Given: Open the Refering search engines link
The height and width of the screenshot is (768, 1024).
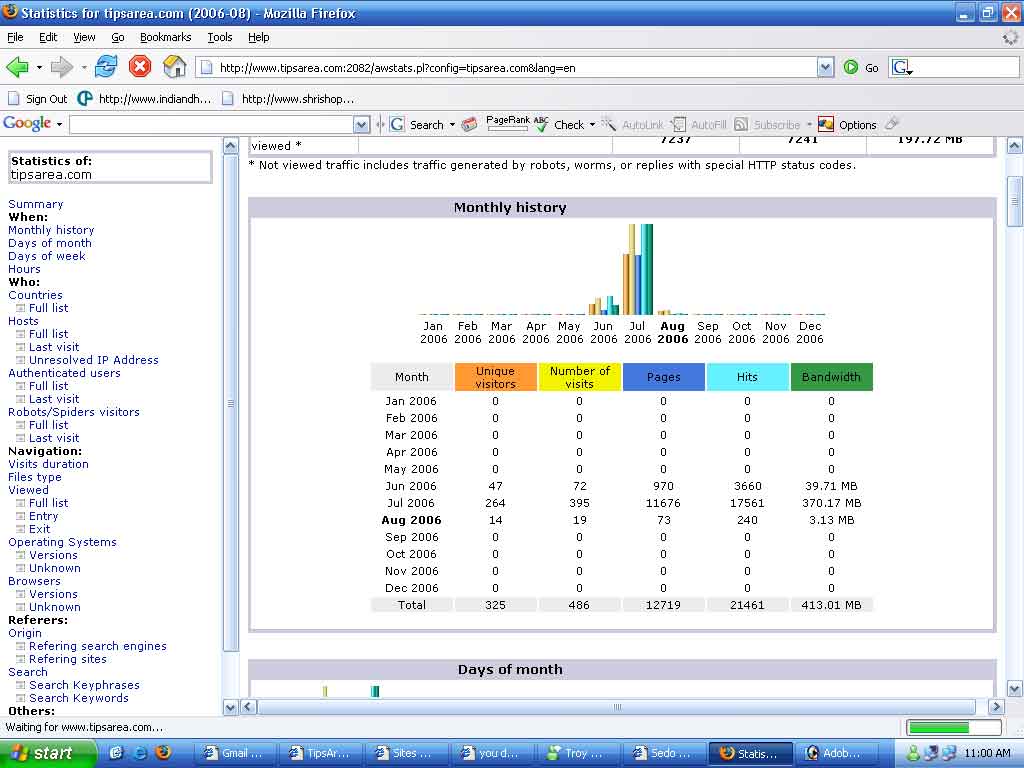Looking at the screenshot, I should pyautogui.click(x=97, y=646).
